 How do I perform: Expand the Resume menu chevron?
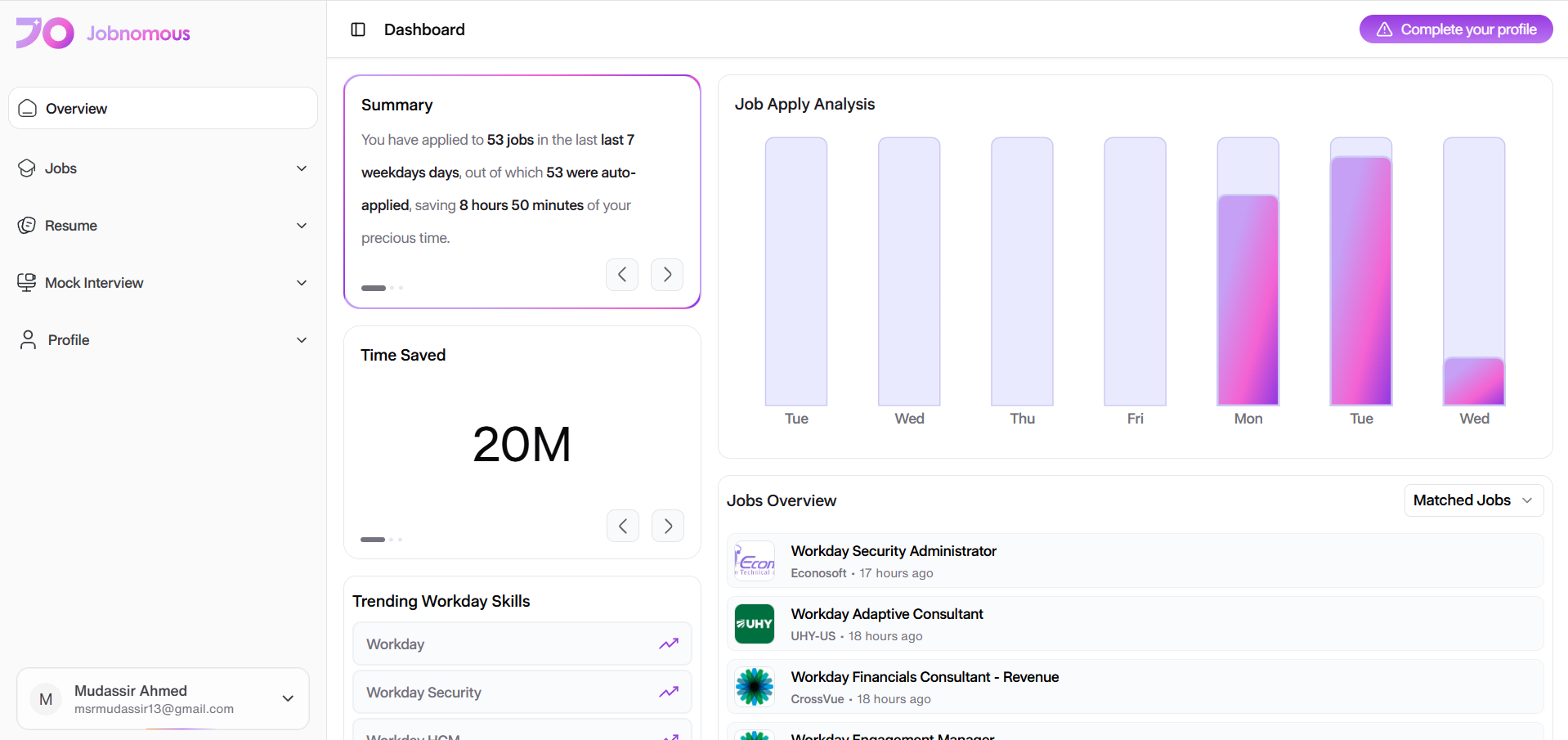[302, 226]
